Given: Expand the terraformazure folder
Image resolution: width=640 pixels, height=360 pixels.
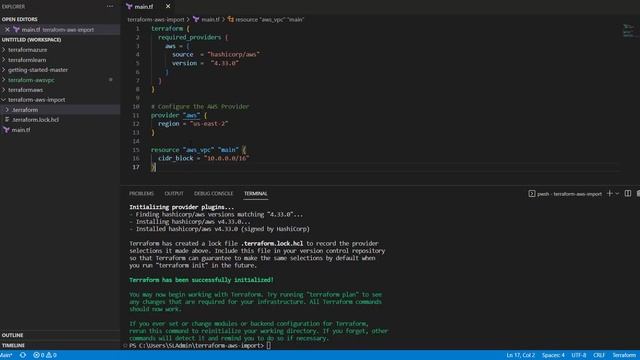Looking at the screenshot, I should [x=27, y=50].
